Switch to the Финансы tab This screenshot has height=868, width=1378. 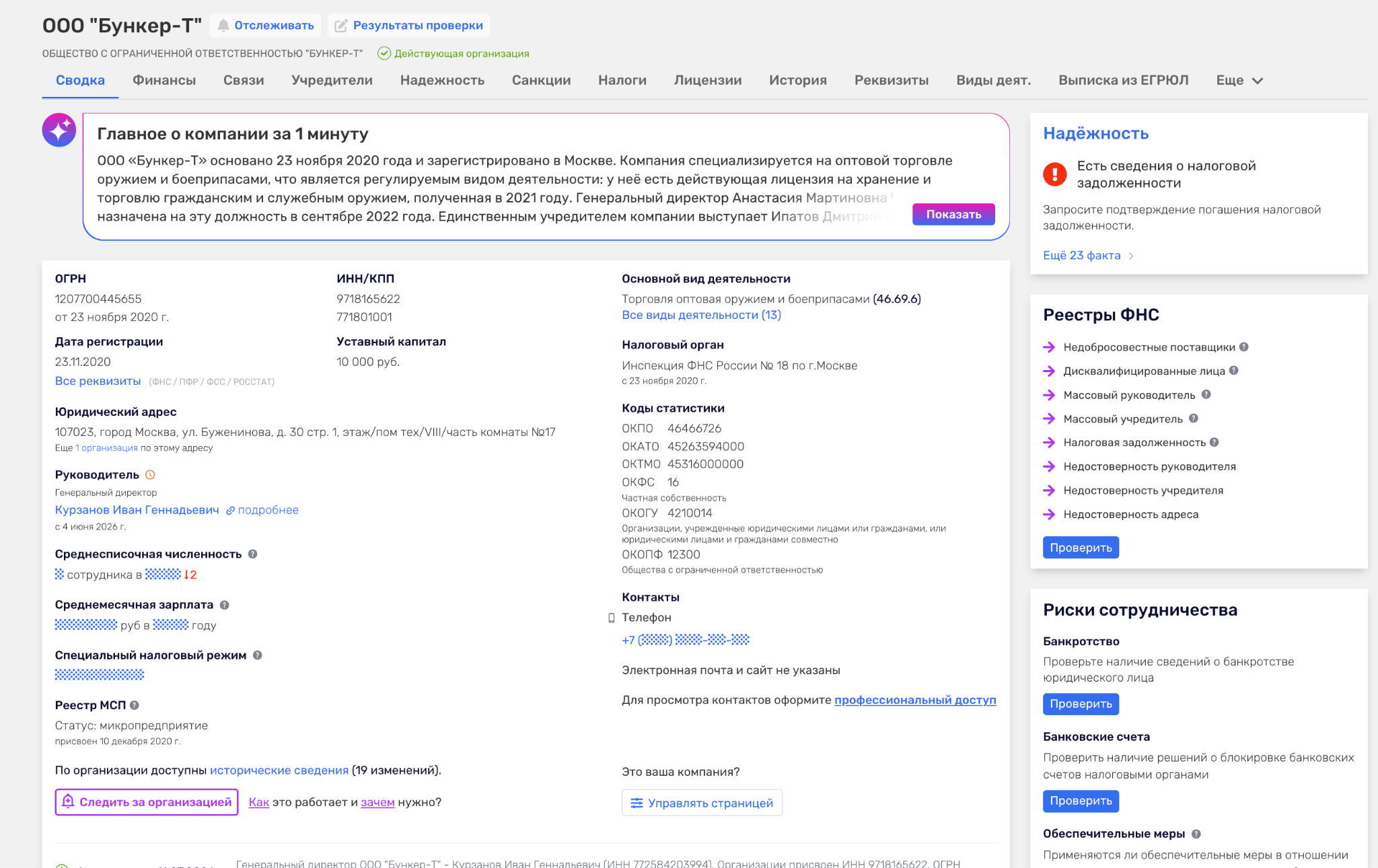click(x=164, y=80)
